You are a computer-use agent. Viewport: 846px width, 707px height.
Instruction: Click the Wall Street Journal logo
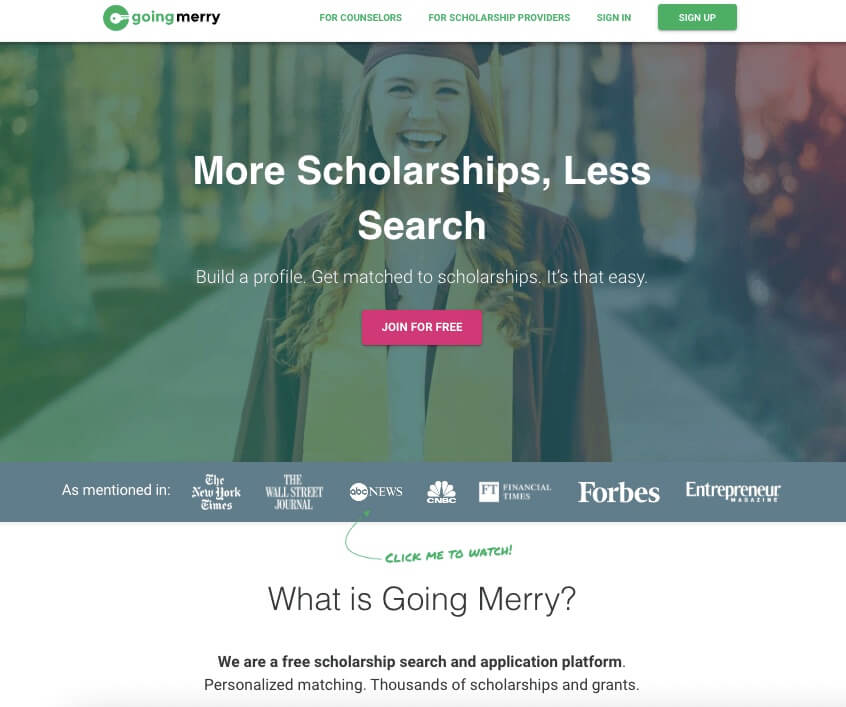(294, 492)
